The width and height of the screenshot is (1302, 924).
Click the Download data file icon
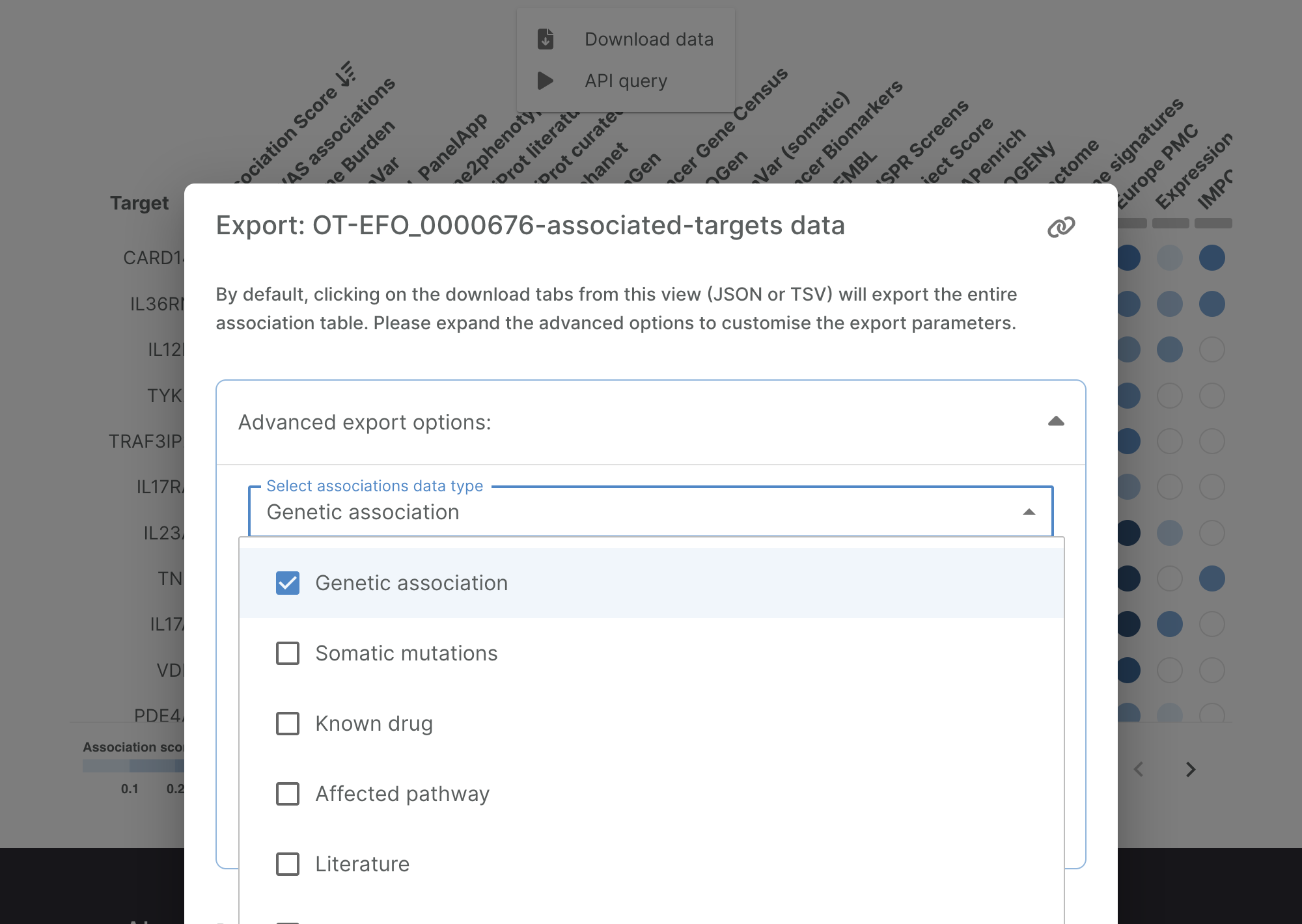click(546, 39)
